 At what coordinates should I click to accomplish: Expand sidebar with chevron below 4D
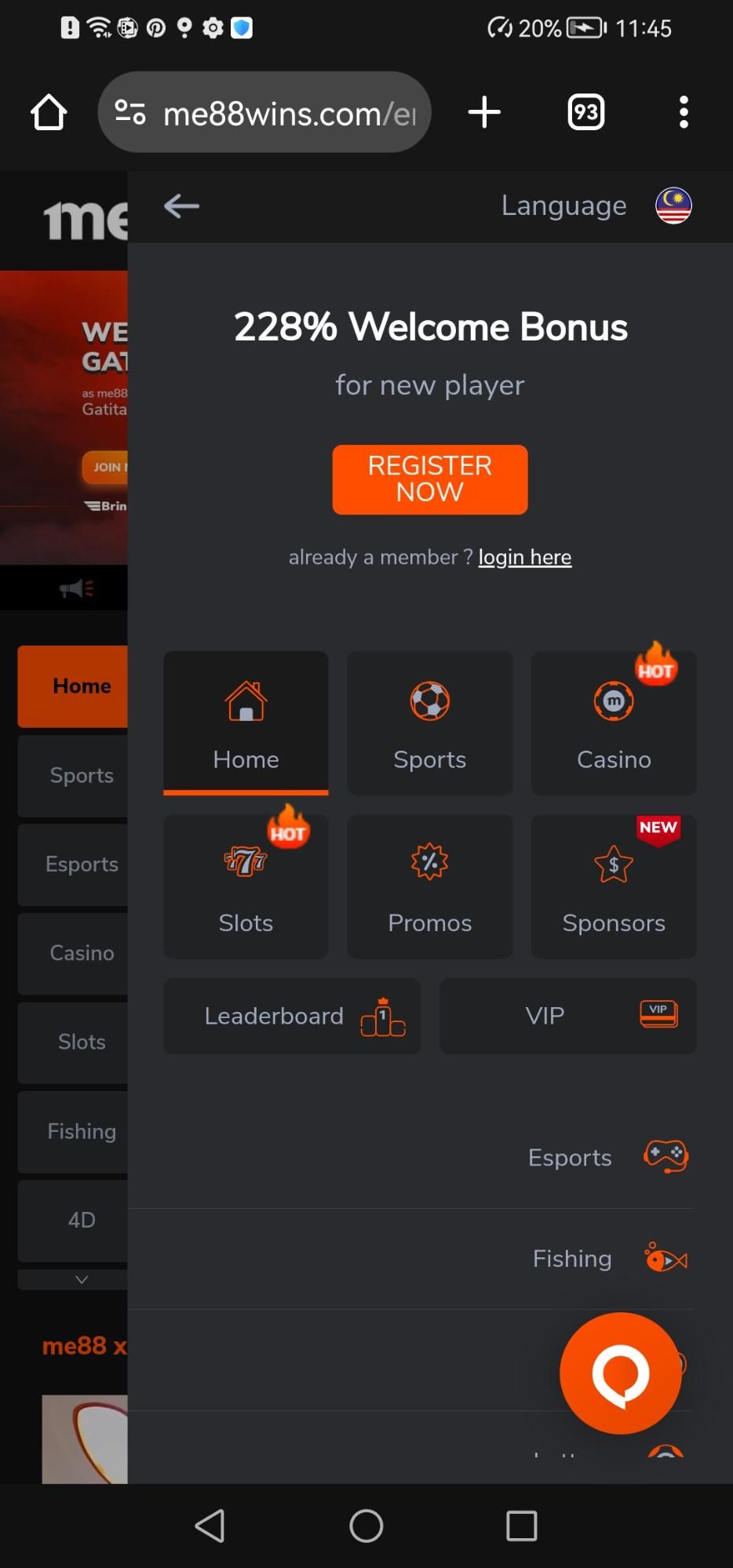pyautogui.click(x=82, y=1279)
